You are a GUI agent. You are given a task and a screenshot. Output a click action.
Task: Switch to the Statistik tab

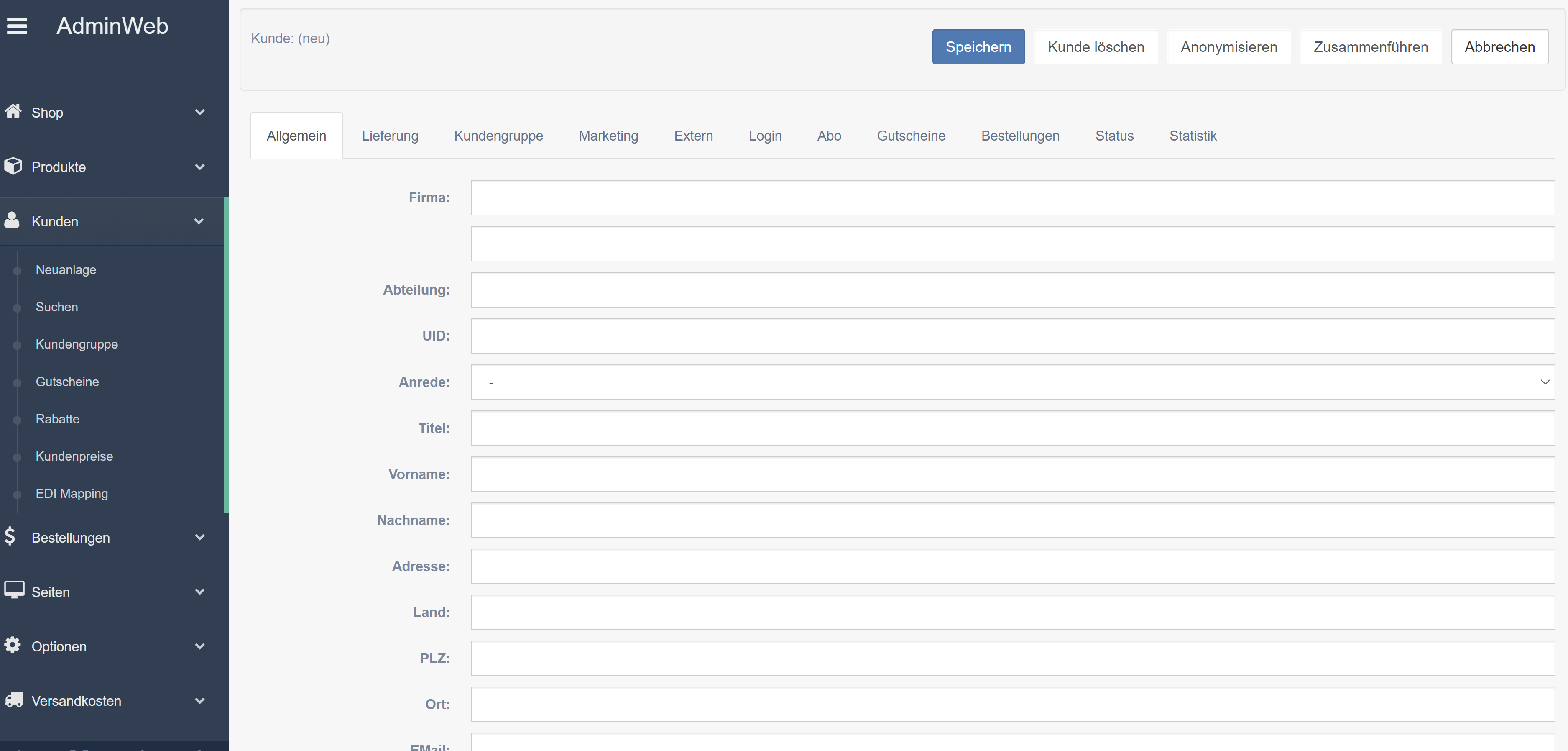pos(1193,136)
